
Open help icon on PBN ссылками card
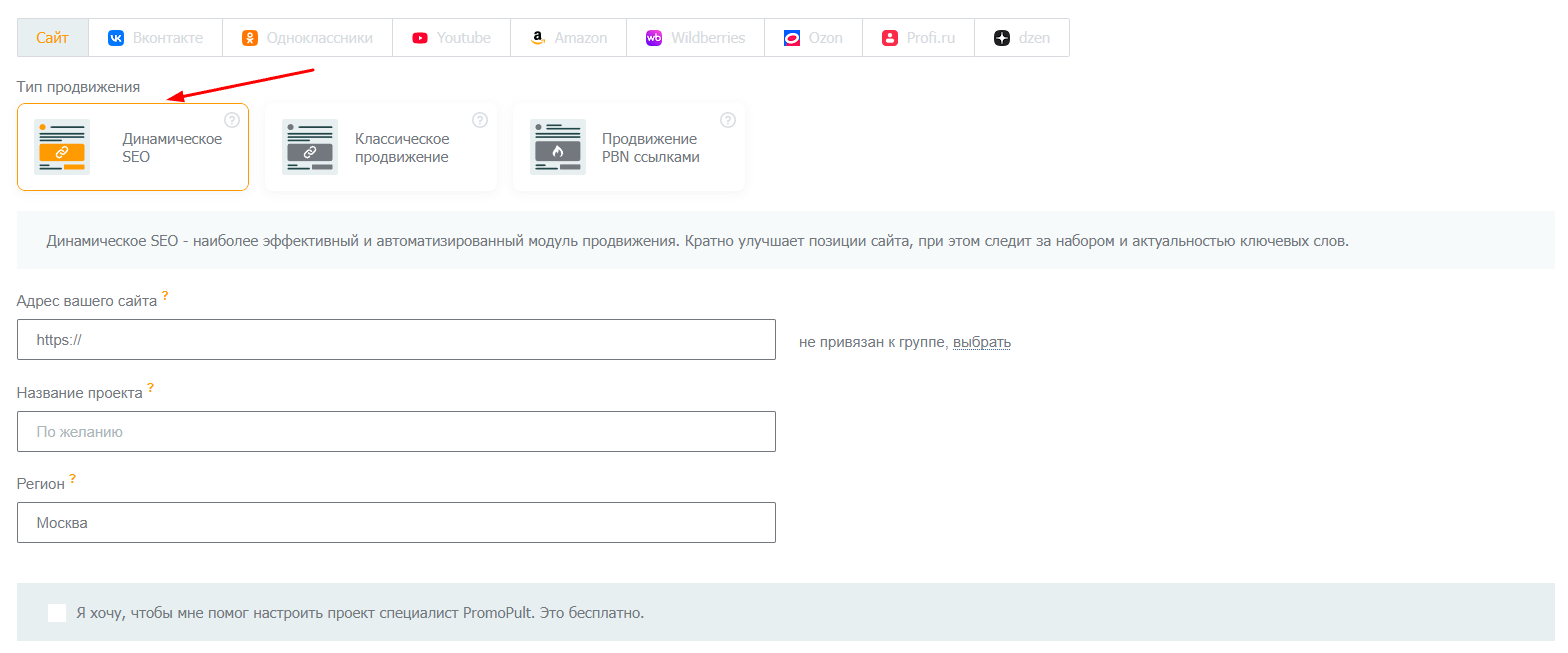pyautogui.click(x=728, y=120)
